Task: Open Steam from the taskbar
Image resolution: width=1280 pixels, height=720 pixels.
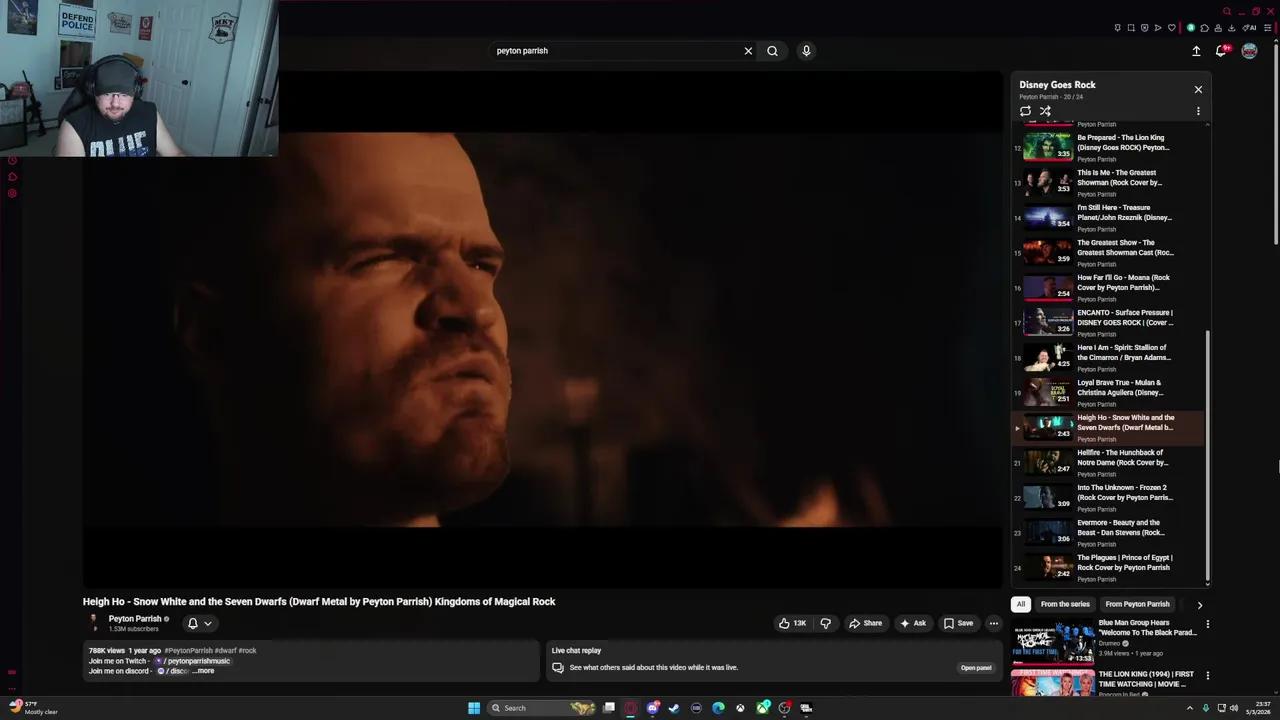Action: [x=674, y=708]
